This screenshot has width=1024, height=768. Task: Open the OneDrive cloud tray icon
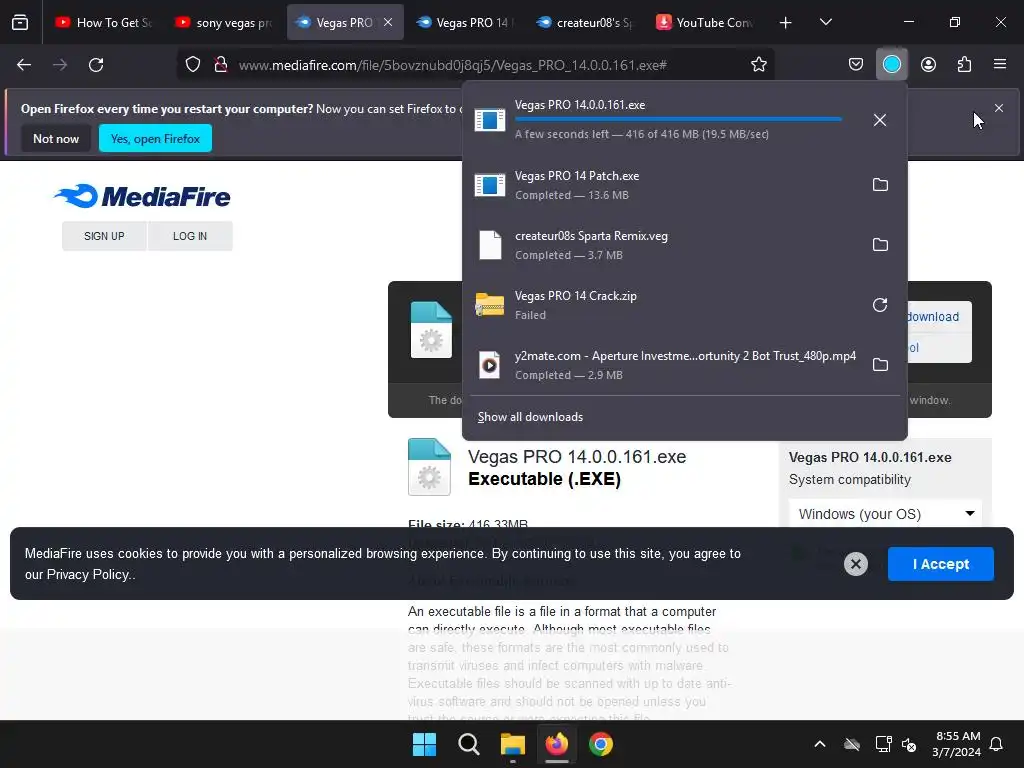[x=852, y=744]
